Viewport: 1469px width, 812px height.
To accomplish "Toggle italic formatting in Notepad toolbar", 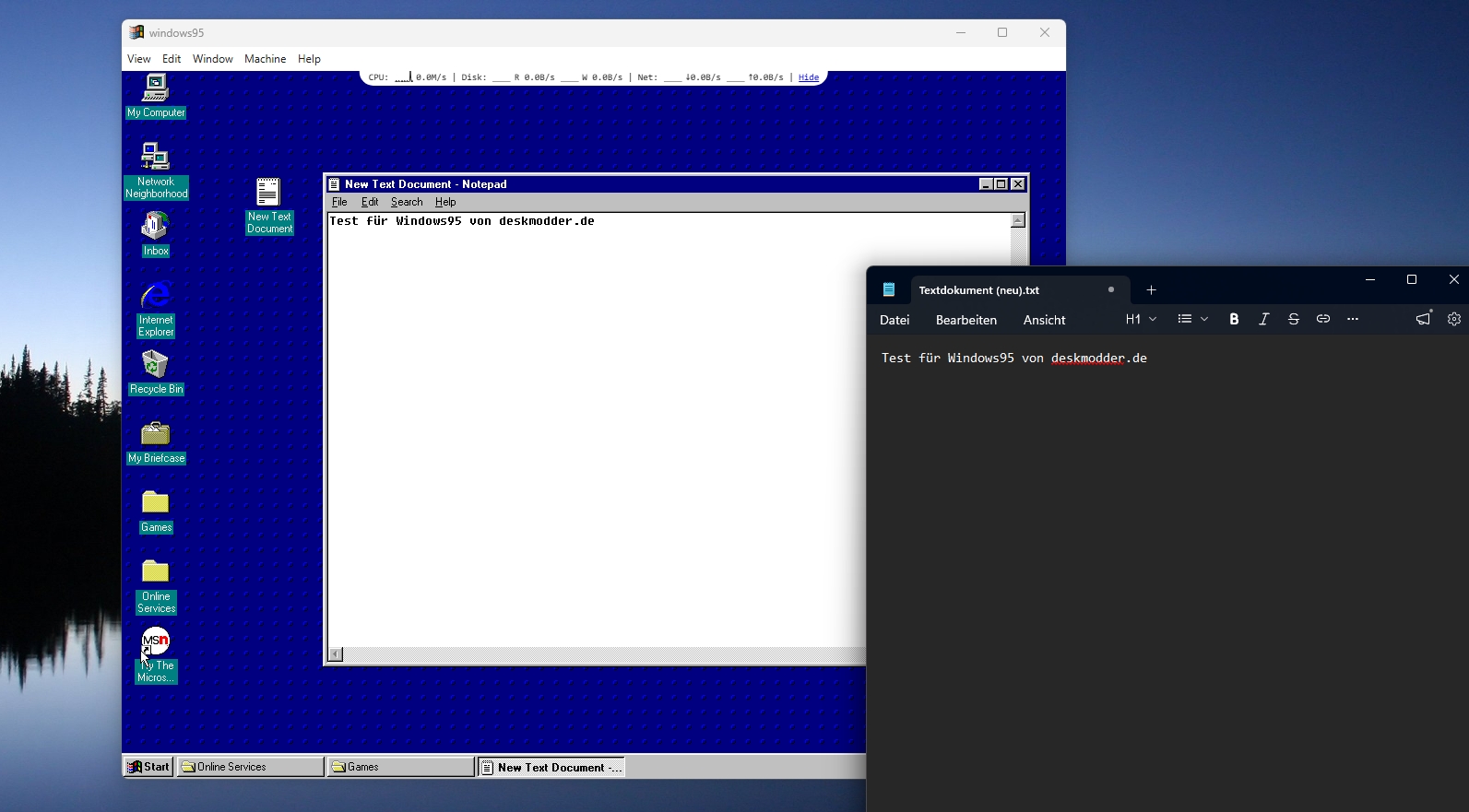I will (1263, 319).
